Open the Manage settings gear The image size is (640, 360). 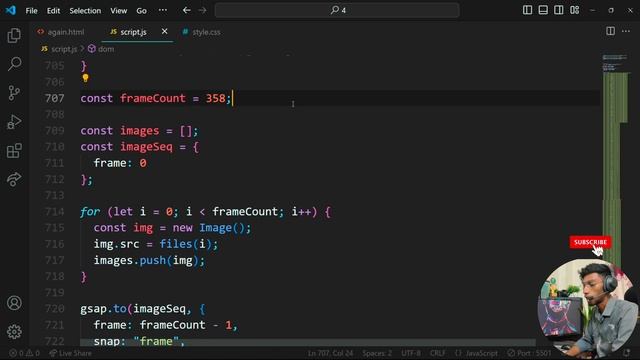pos(14,331)
